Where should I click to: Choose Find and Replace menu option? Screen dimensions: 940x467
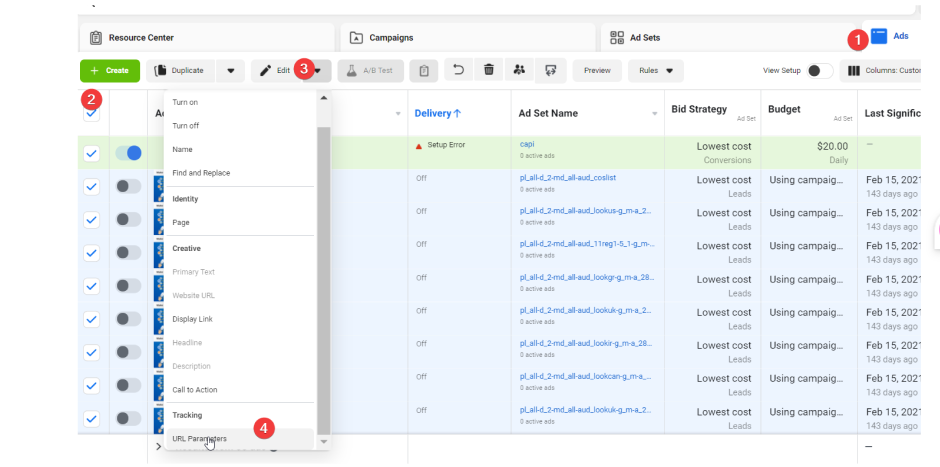click(201, 173)
